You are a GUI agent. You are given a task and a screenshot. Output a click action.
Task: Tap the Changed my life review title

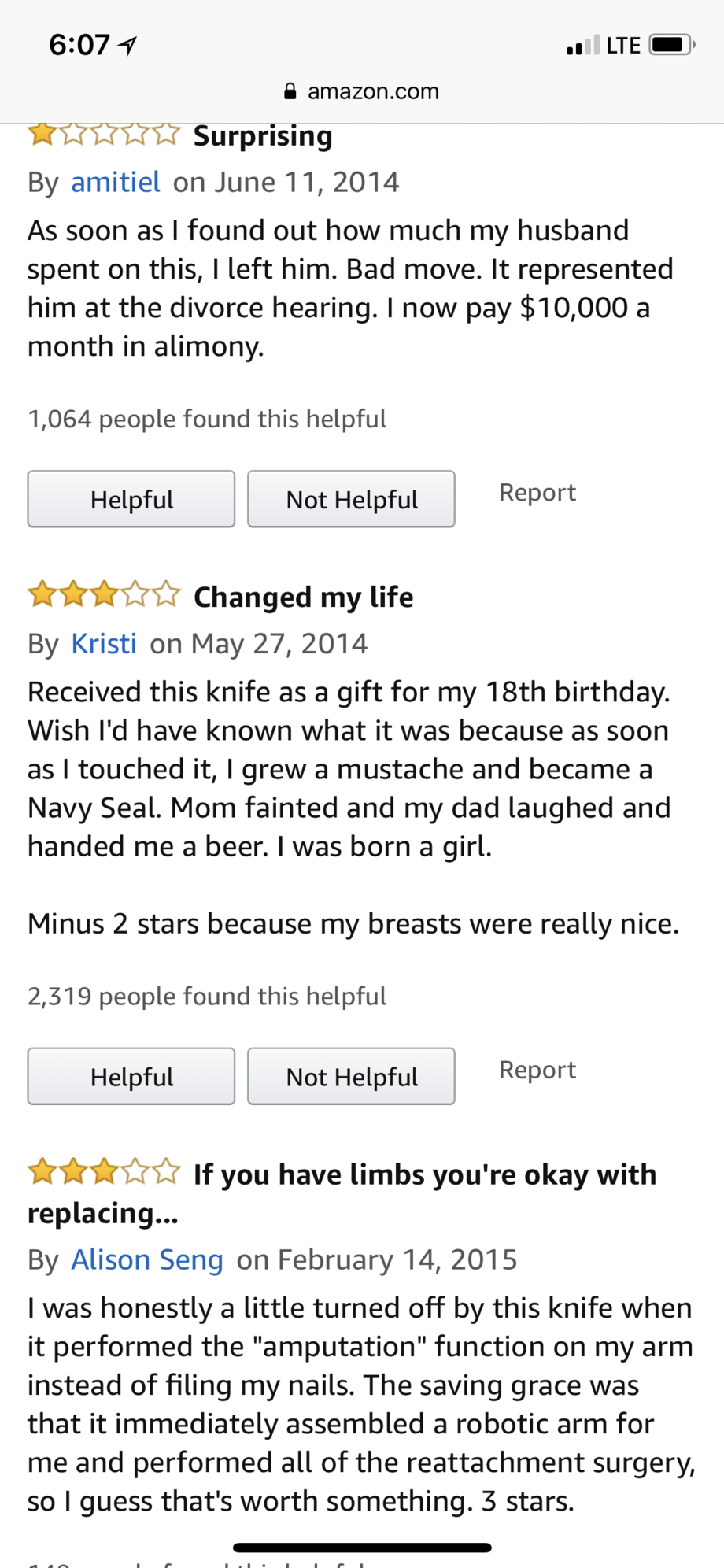coord(303,597)
